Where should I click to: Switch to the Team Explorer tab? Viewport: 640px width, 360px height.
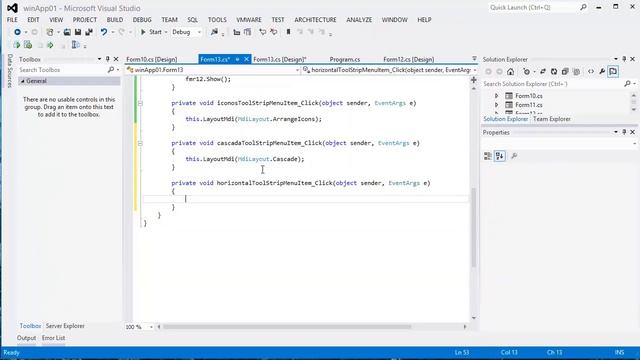[552, 119]
